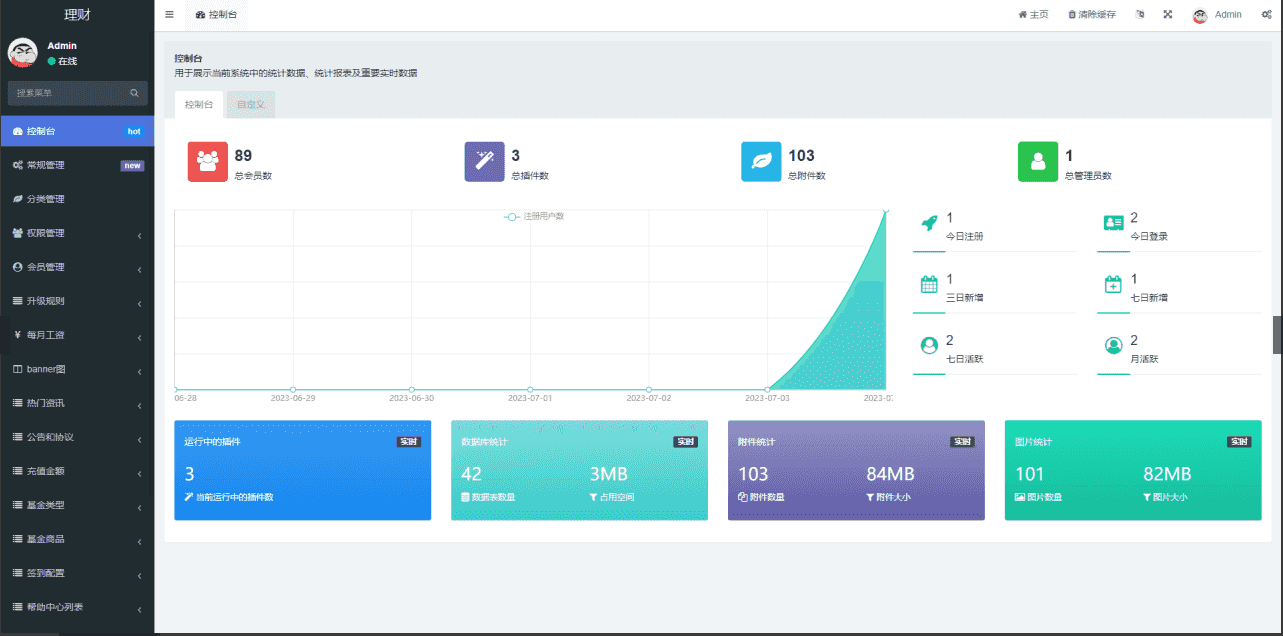The image size is (1283, 636).
Task: Click the 实时 badge on 图片统计 card
Action: (1239, 441)
